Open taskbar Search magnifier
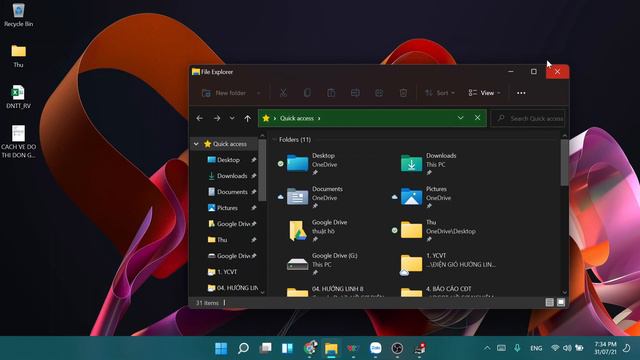Viewport: 640px width, 360px height. click(243, 348)
